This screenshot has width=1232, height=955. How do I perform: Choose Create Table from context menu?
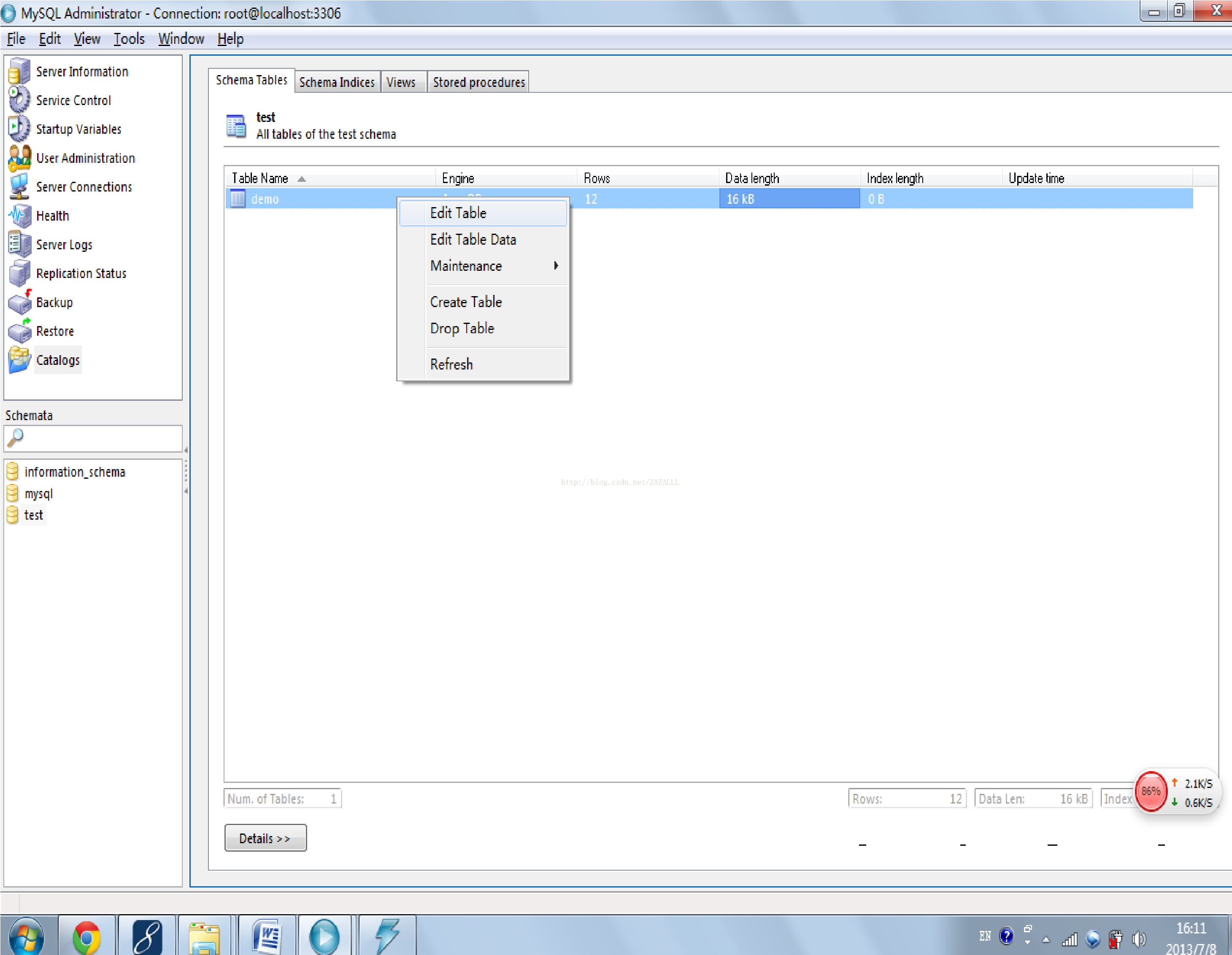483,302
